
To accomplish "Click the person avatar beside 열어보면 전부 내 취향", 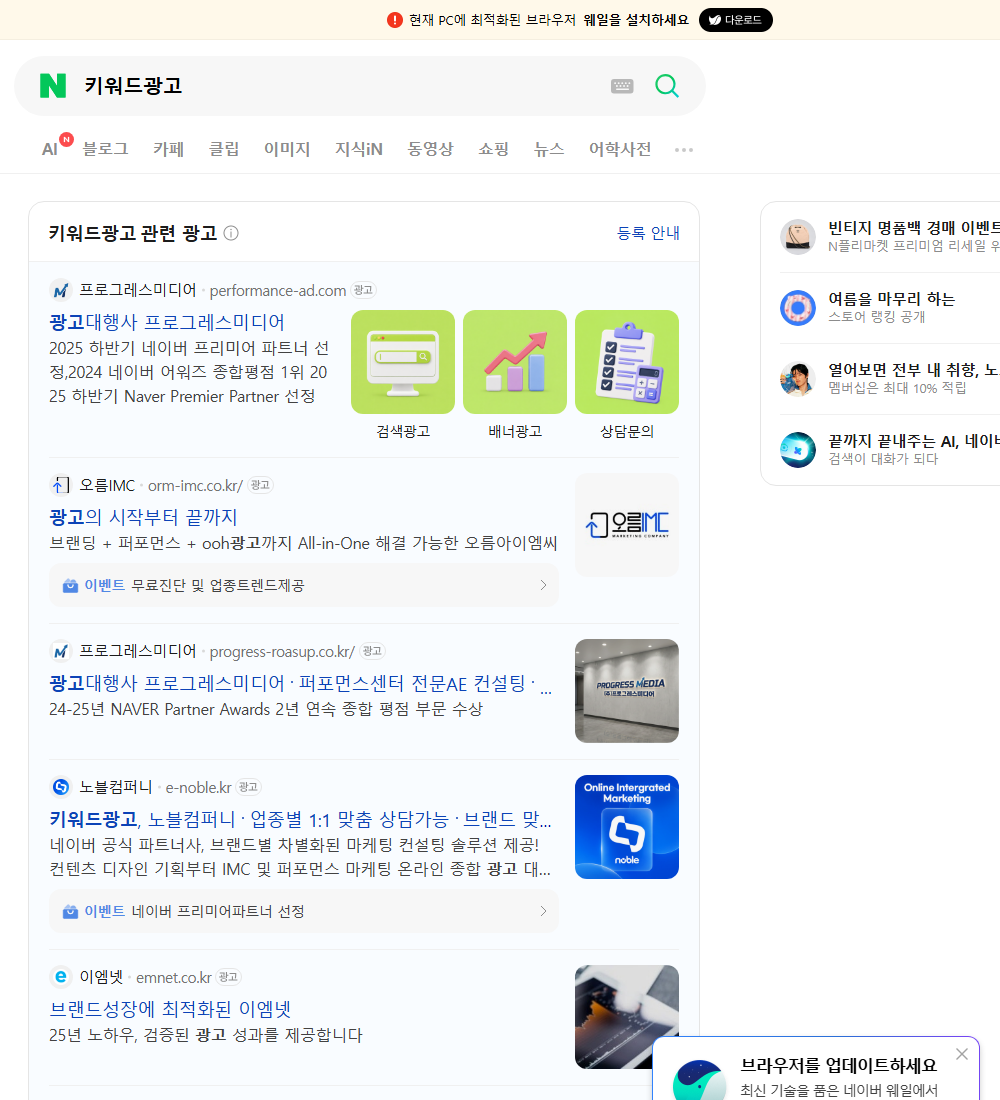I will [798, 379].
